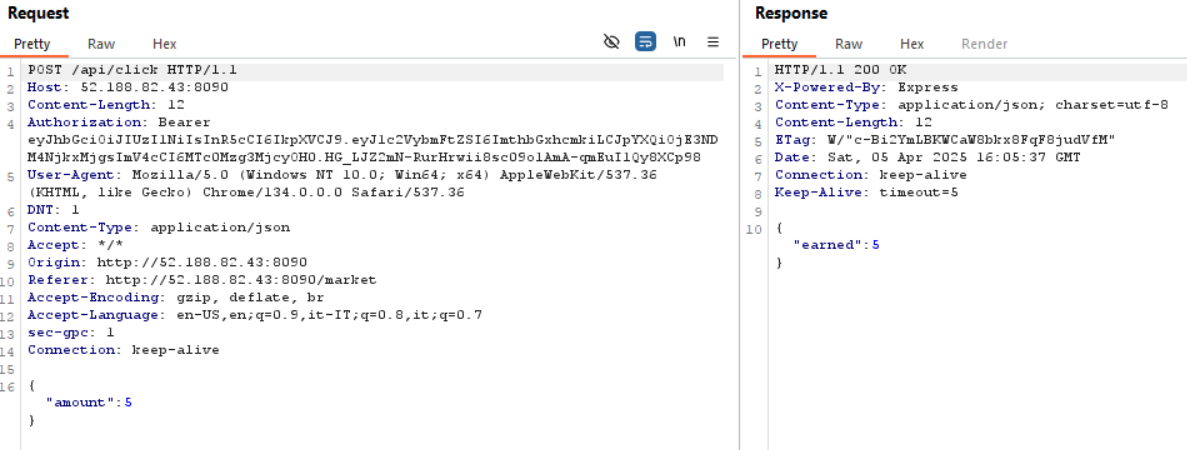Toggle the blue word wrap icon

pos(646,42)
